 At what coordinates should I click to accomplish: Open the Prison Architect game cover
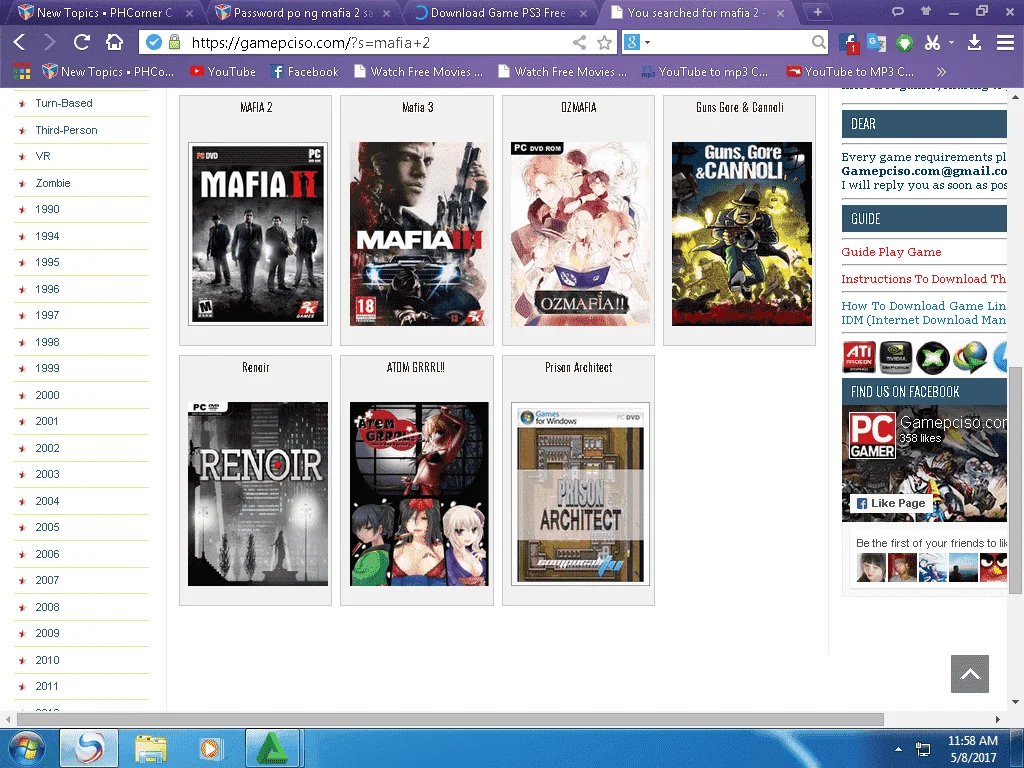click(580, 494)
